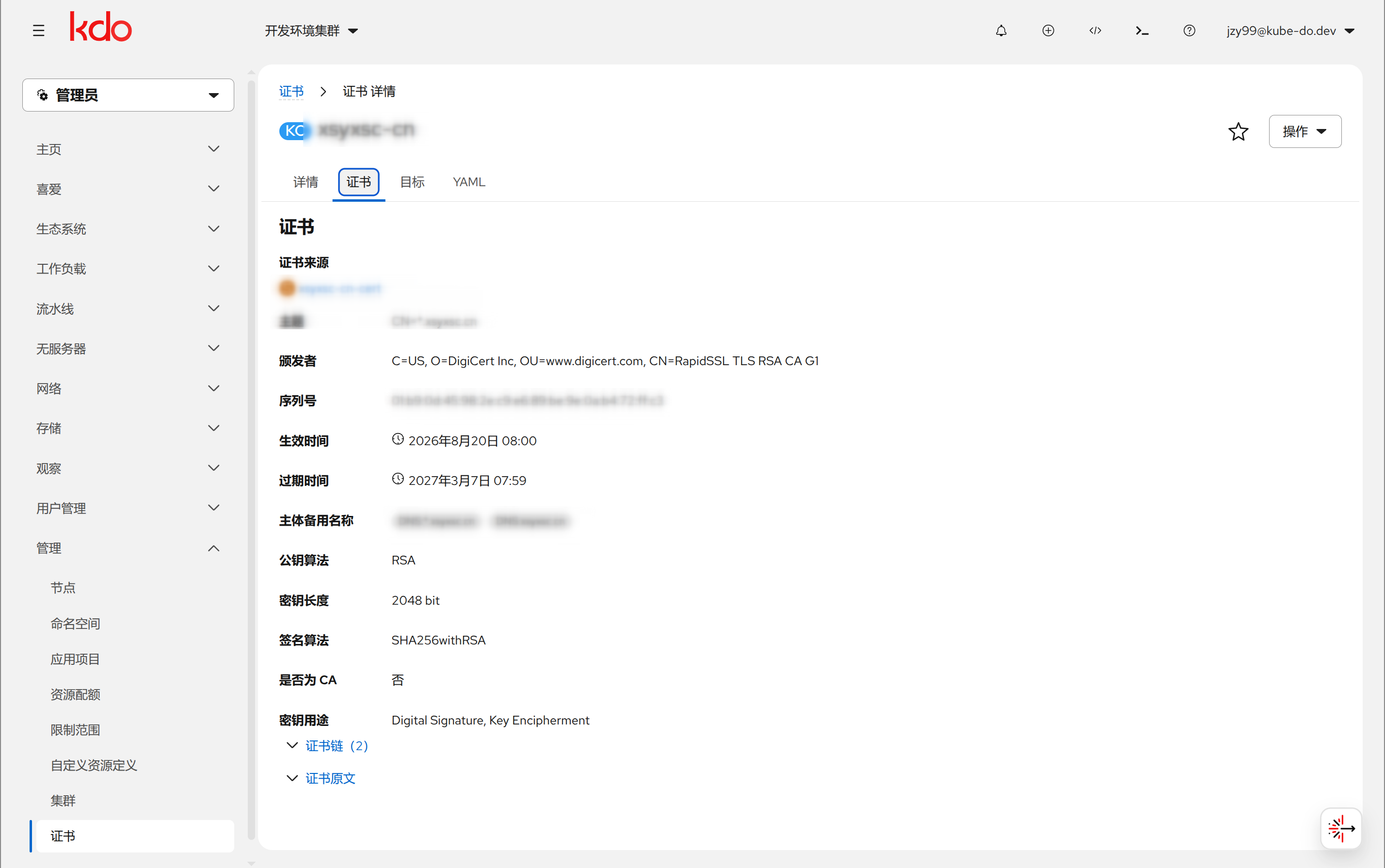Screen dimensions: 1385x868
Task: Click the clock icon beside 过期时间
Action: 398,479
